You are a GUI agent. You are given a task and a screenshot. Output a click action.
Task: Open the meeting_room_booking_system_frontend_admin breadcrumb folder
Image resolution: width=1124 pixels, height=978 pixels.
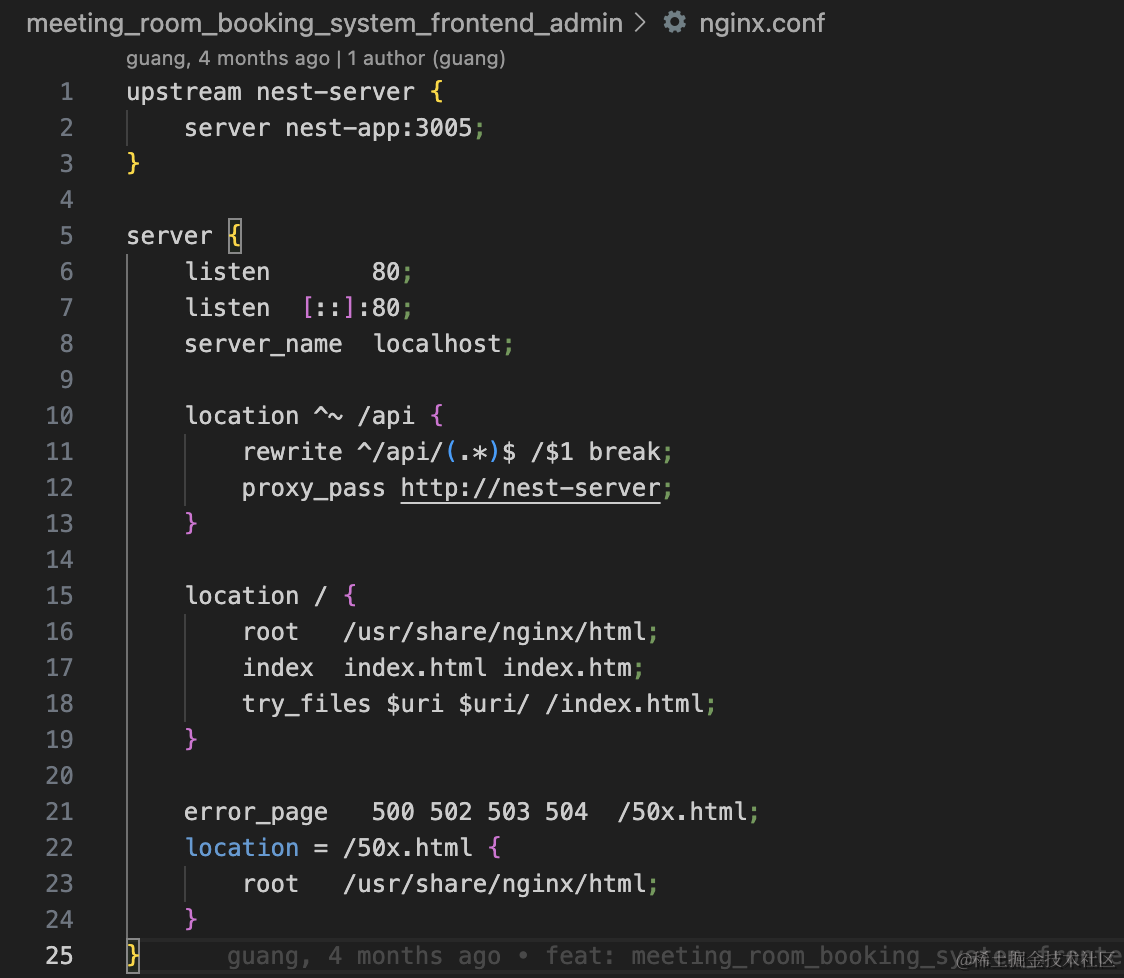coord(324,23)
